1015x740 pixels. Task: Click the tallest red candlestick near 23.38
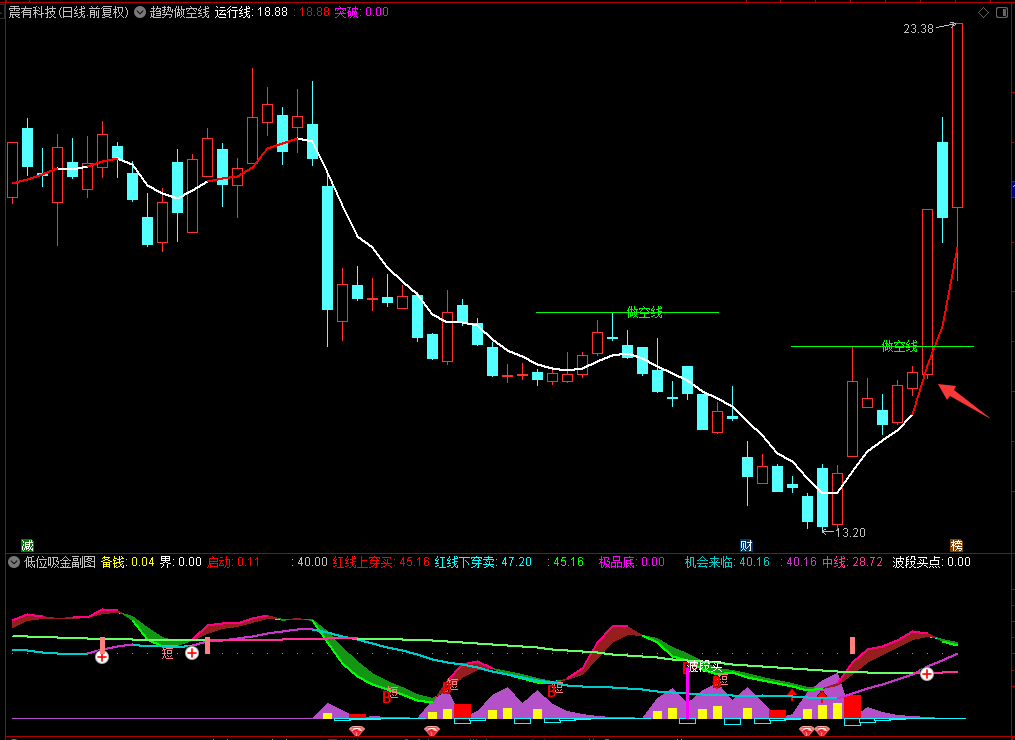click(957, 115)
